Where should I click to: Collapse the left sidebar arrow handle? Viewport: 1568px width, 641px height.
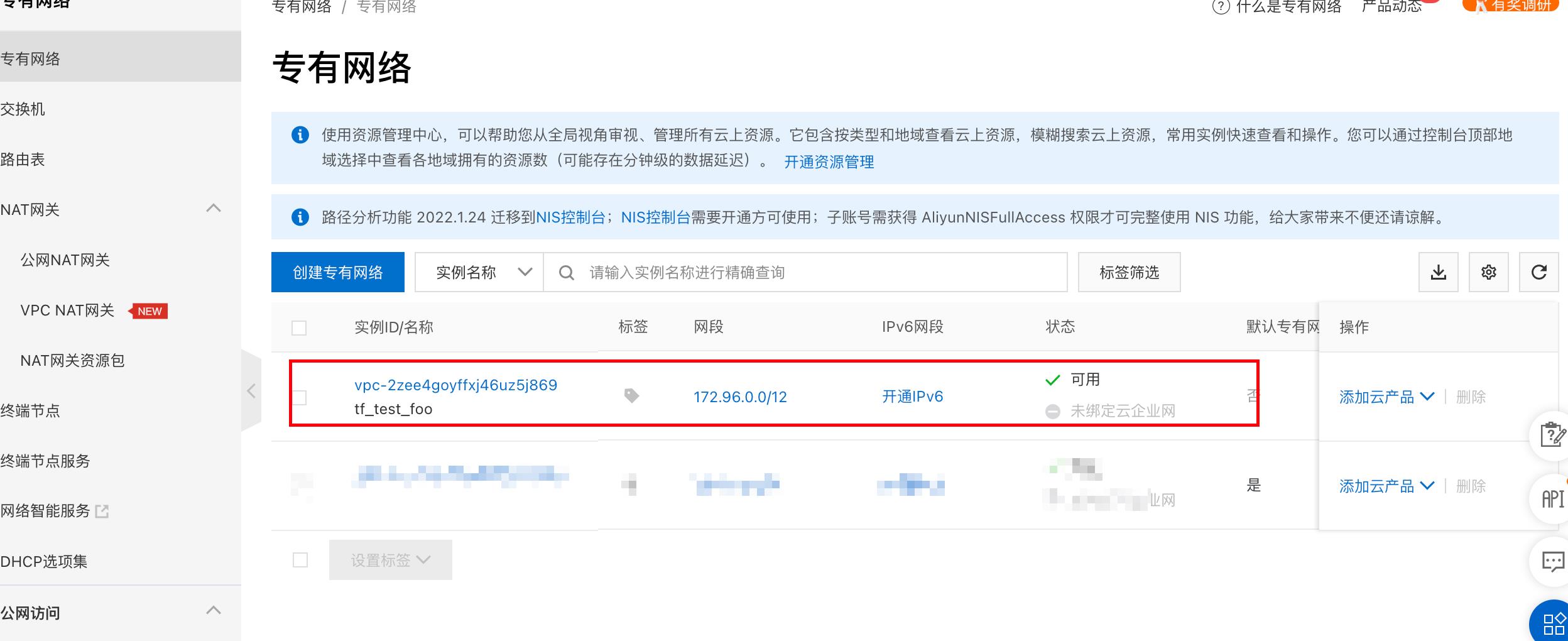(x=251, y=391)
